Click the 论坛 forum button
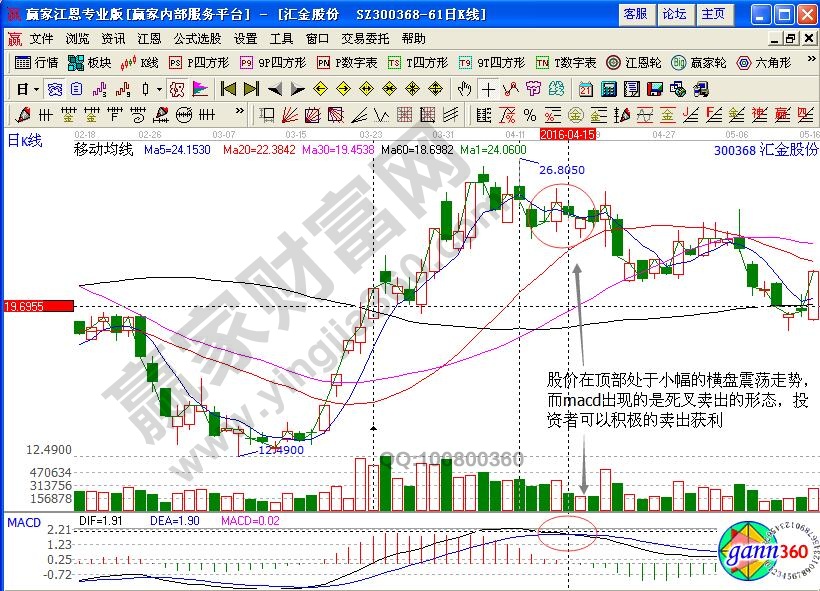The image size is (820, 591). 674,14
